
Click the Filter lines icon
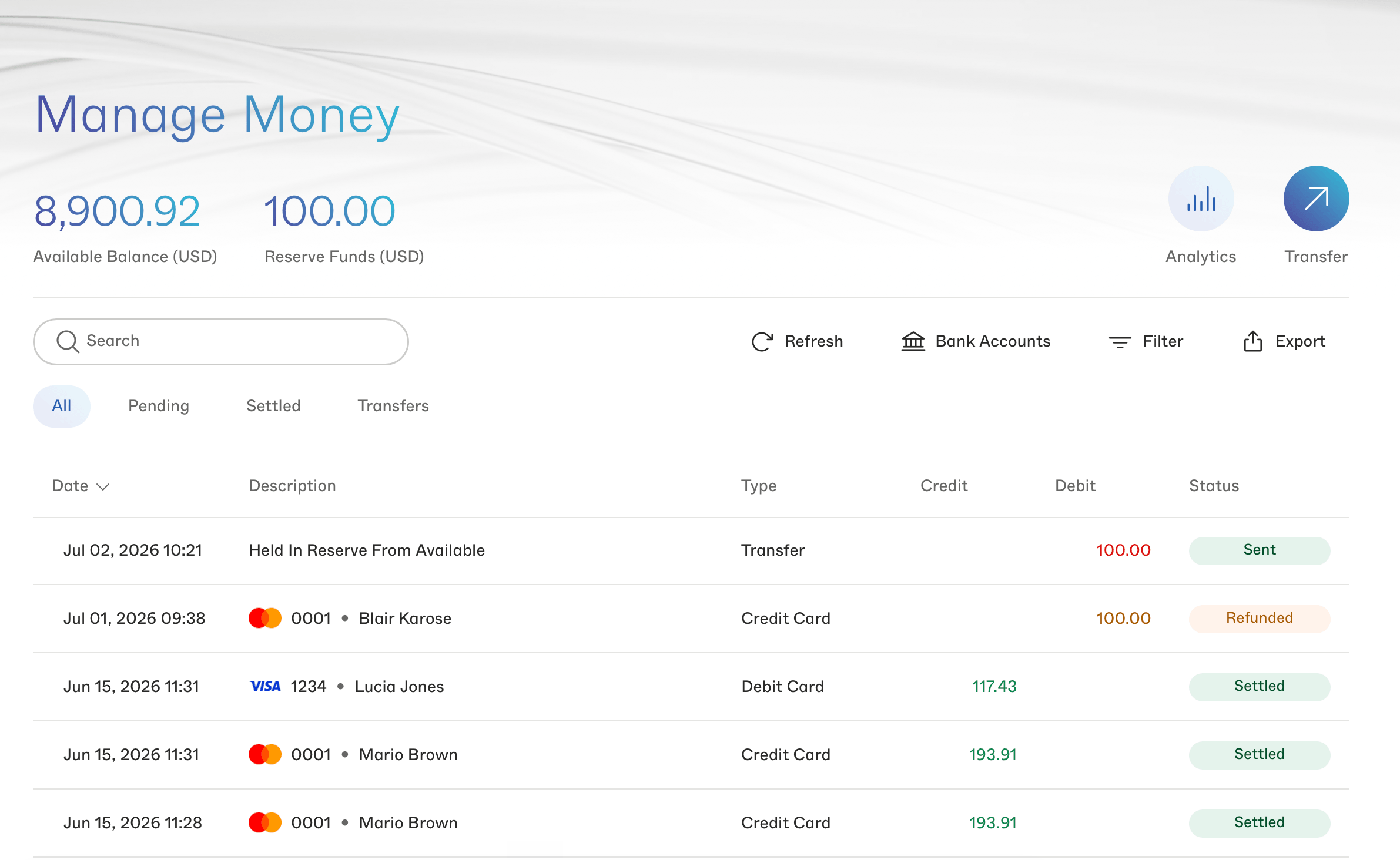point(1120,342)
